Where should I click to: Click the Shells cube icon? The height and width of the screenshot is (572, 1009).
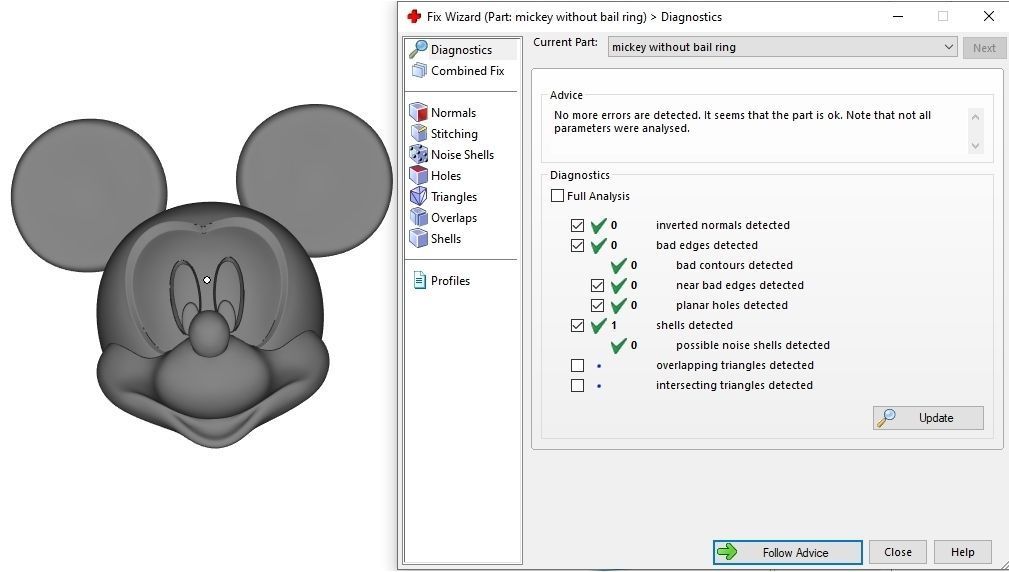tap(419, 238)
